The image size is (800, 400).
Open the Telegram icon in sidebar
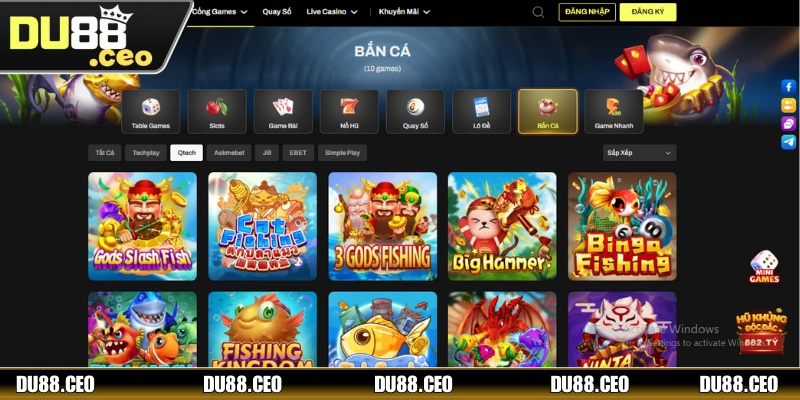(x=788, y=142)
